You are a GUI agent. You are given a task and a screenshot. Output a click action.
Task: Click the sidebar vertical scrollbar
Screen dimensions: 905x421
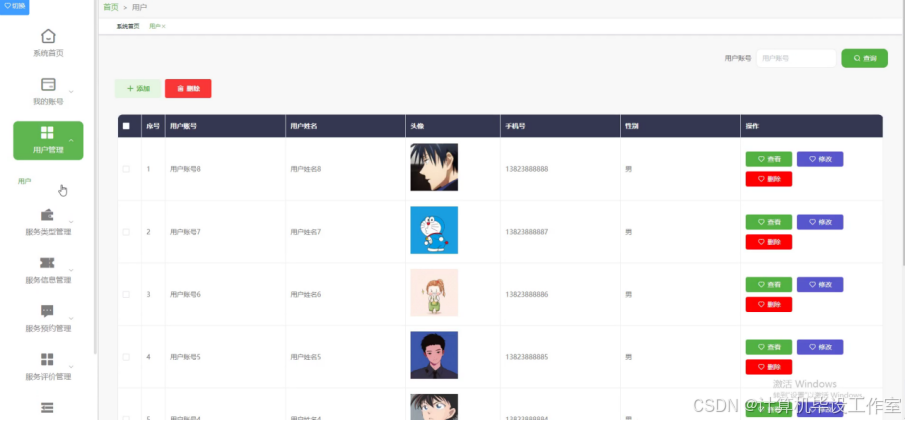tap(95, 176)
